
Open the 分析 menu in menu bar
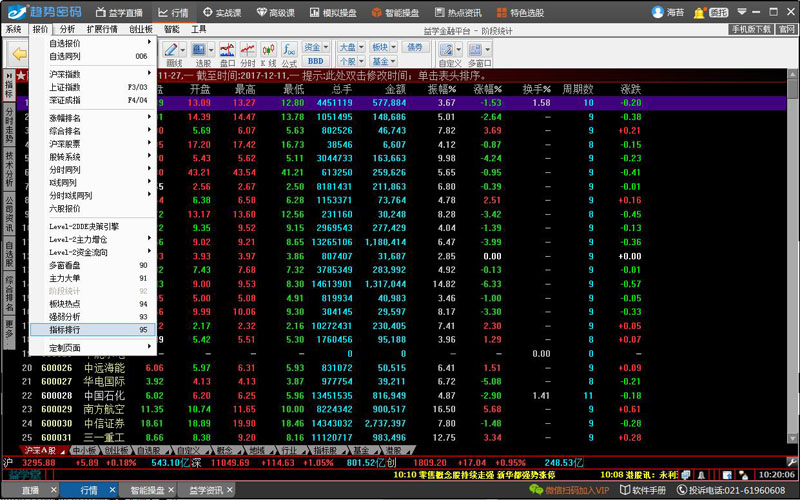[67, 30]
